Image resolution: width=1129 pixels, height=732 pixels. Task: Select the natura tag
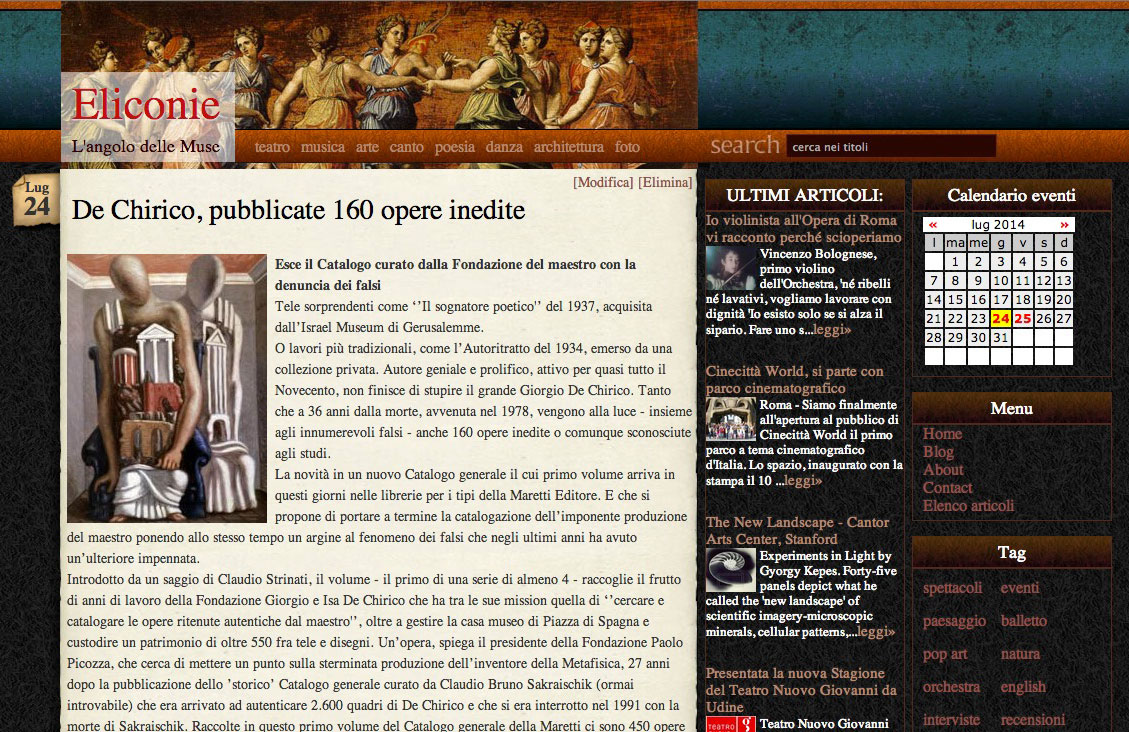pyautogui.click(x=1020, y=654)
